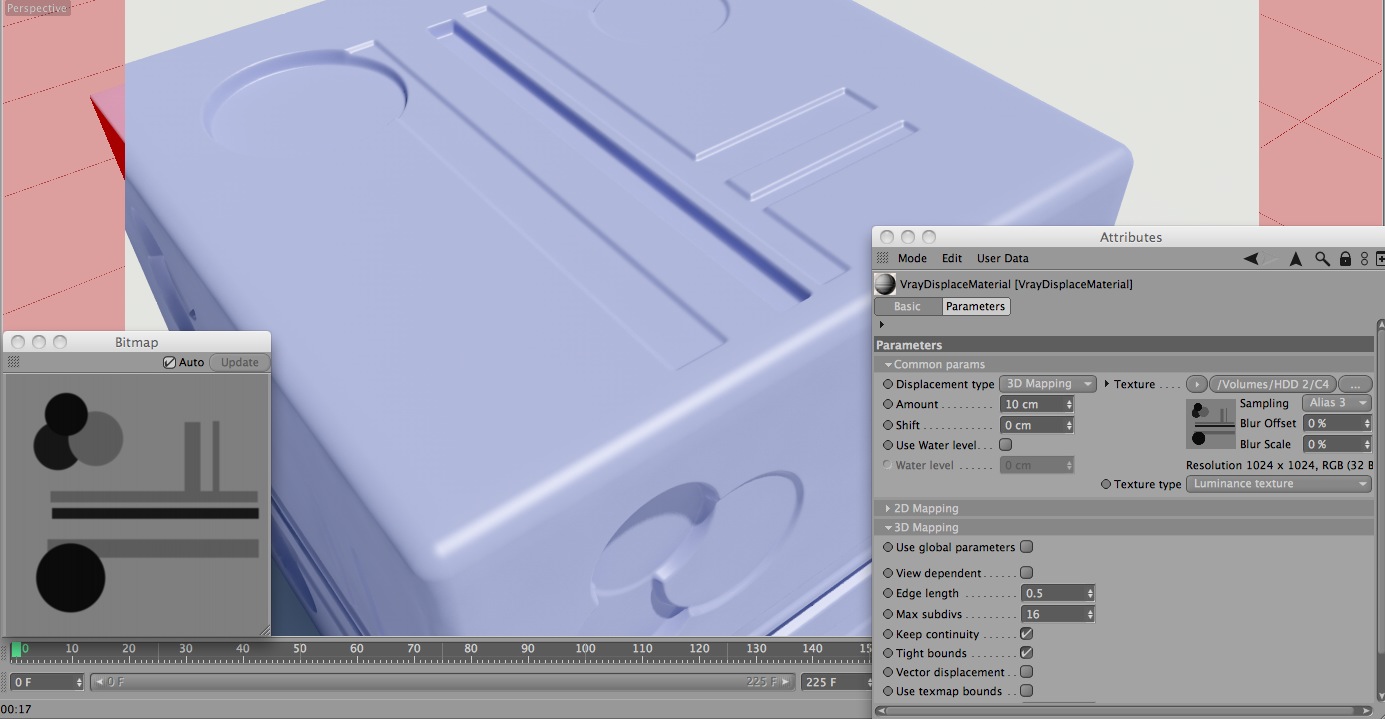Collapse the Common params section
This screenshot has height=719, width=1385.
888,365
